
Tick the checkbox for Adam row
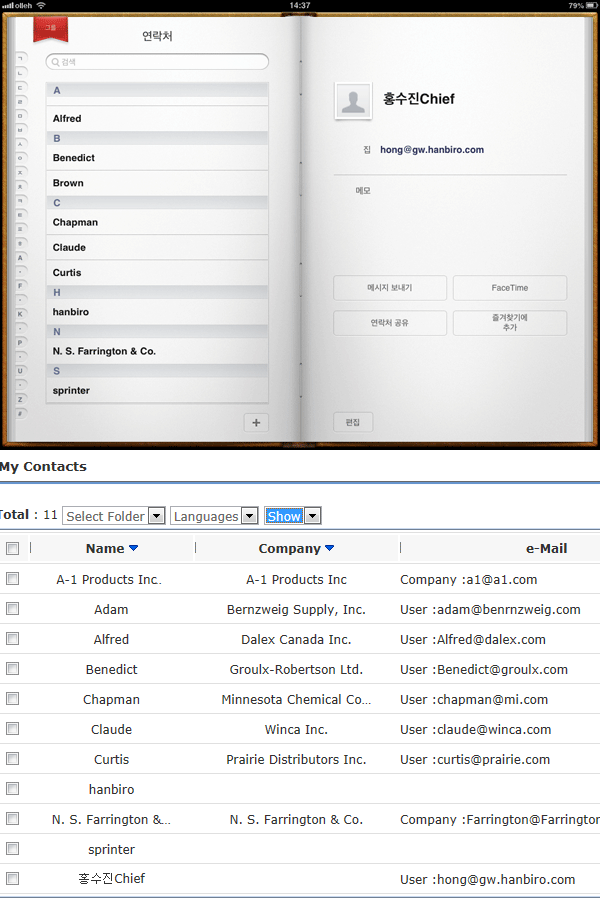(12, 608)
